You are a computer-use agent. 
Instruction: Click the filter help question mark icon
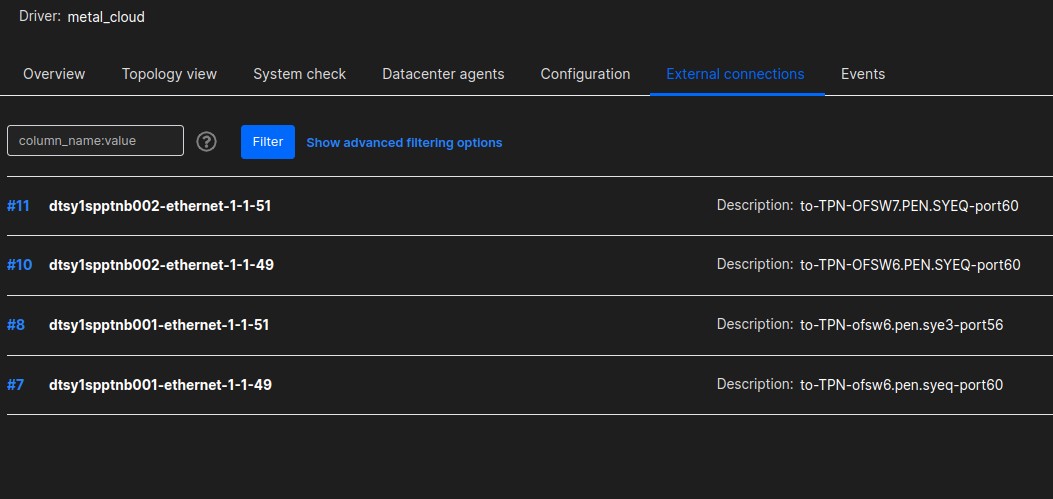[206, 142]
